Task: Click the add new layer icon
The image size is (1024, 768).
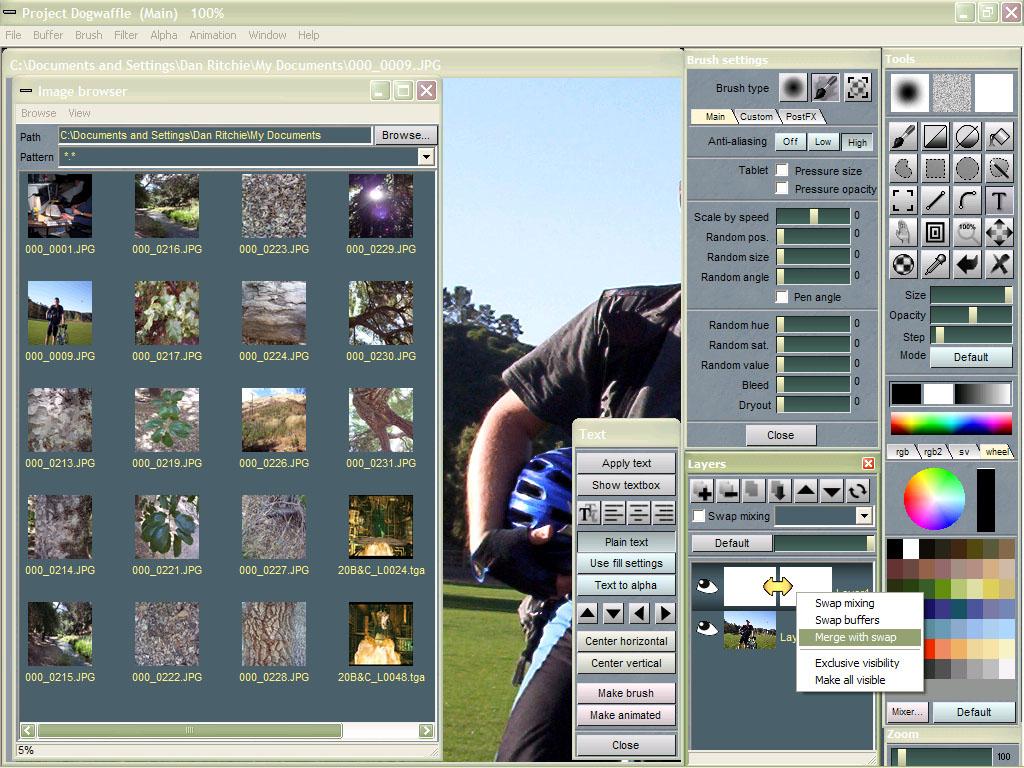Action: coord(702,491)
